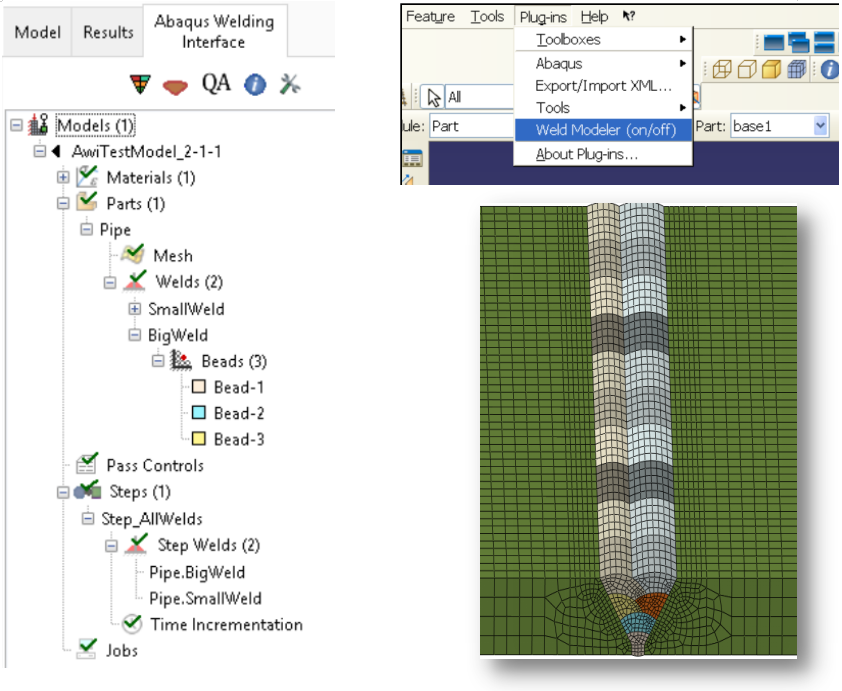Select hidden-line render style cube icon
The height and width of the screenshot is (691, 842).
point(747,69)
